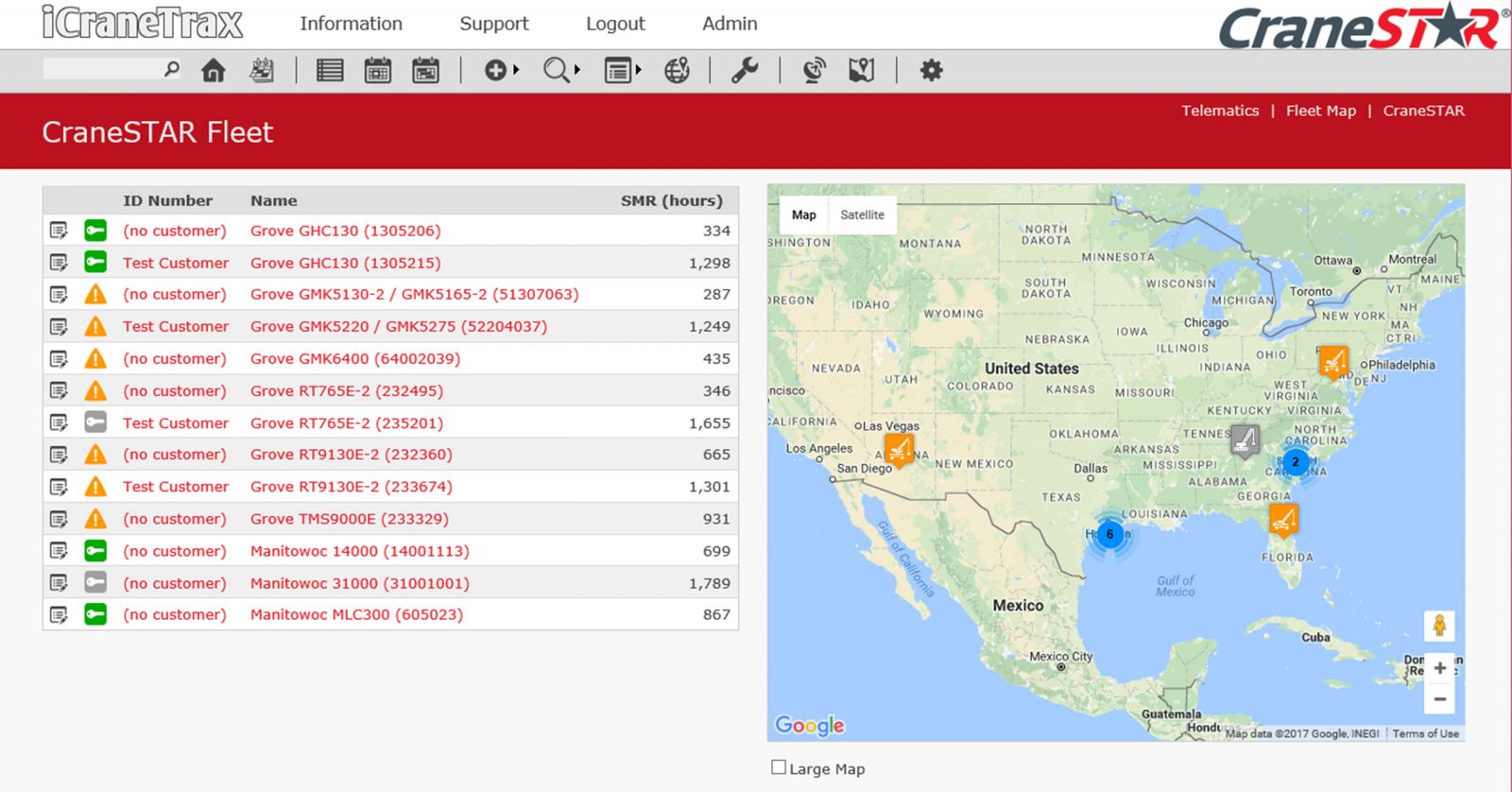The height and width of the screenshot is (792, 1512).
Task: Open Grove GMK5220 / GMK5275 (52204037) link
Action: pyautogui.click(x=399, y=326)
